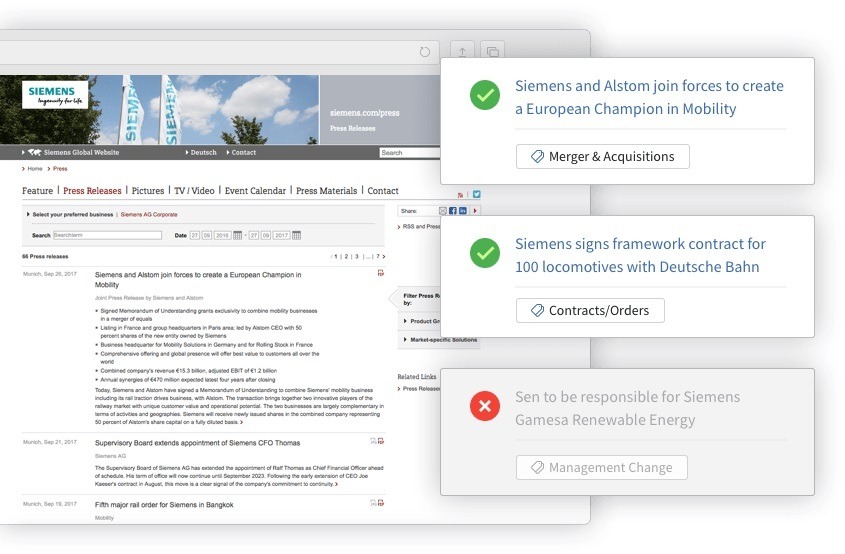This screenshot has height=554, width=845.
Task: Jump to results page 7
Action: click(x=378, y=257)
